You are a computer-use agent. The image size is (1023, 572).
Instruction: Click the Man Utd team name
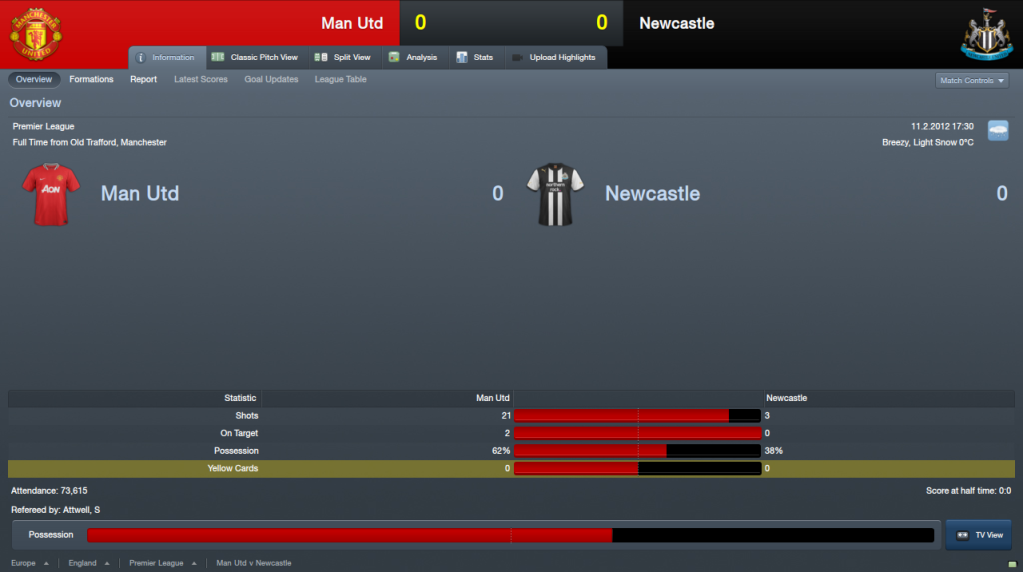pos(140,193)
